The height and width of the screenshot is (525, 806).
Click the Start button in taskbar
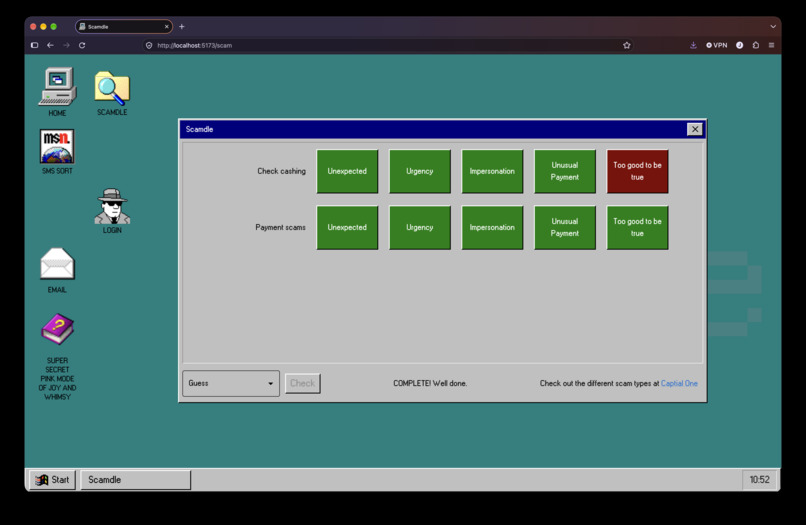tap(52, 480)
